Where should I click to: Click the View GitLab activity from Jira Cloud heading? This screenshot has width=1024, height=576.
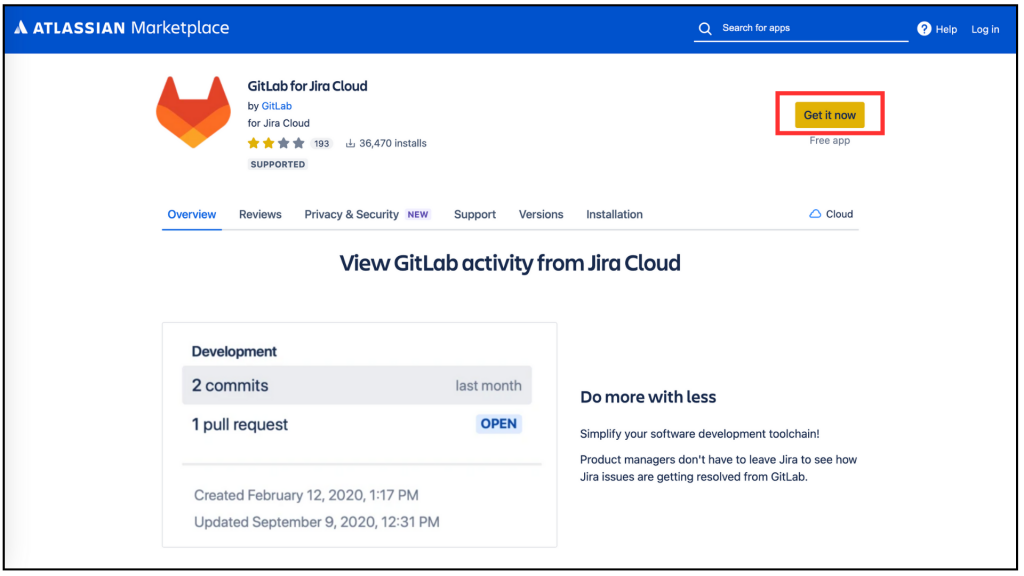510,263
